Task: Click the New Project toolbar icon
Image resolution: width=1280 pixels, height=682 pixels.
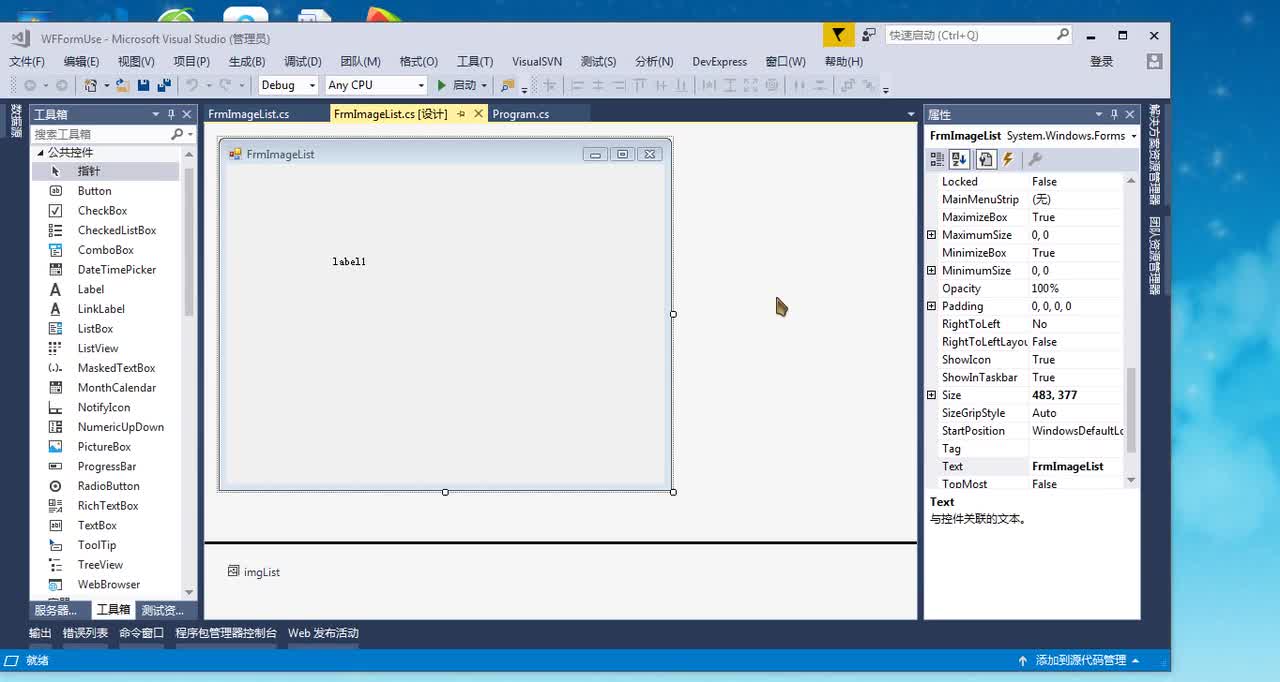Action: (x=90, y=85)
